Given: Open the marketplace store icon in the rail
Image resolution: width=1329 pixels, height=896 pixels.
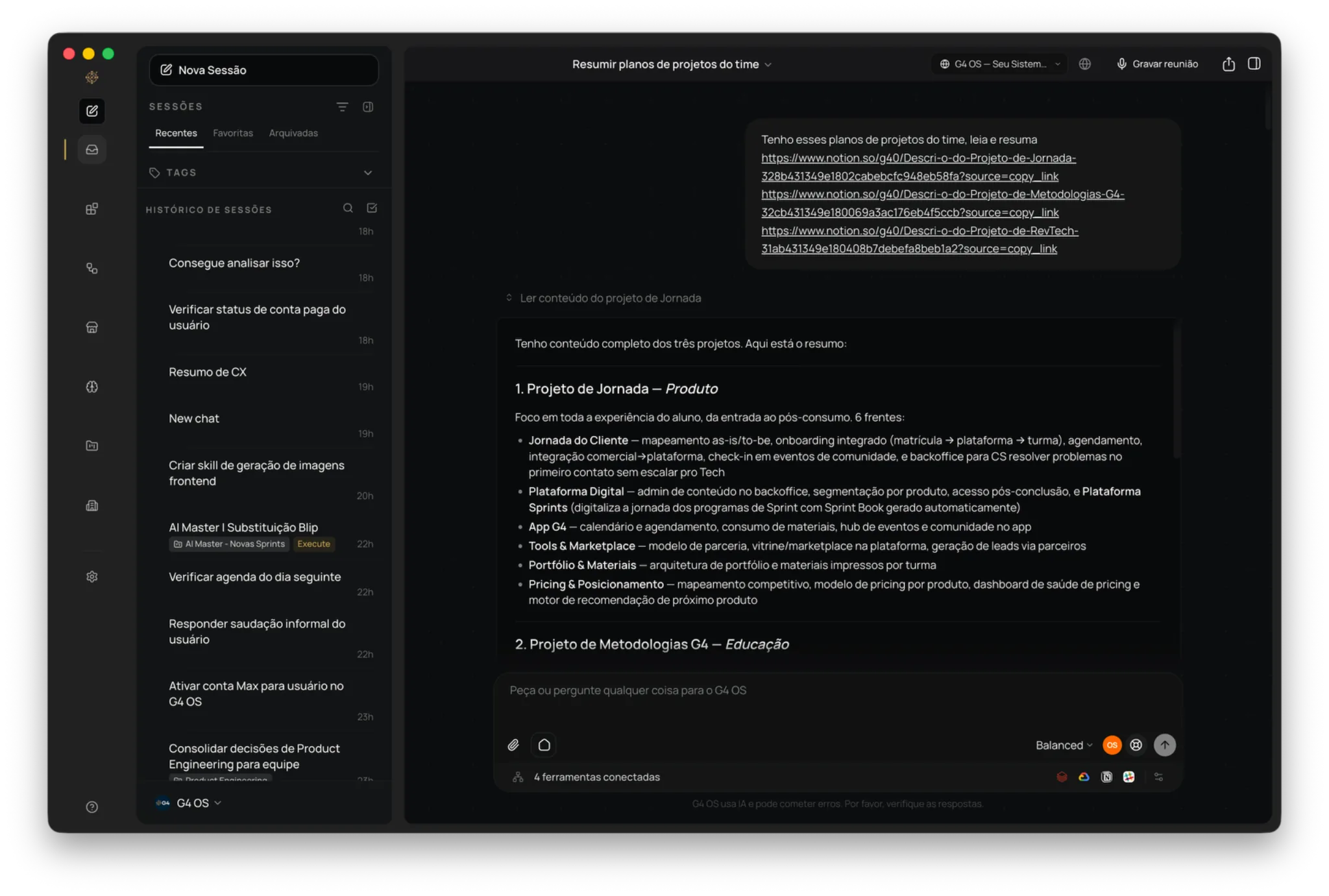Looking at the screenshot, I should click(x=92, y=327).
